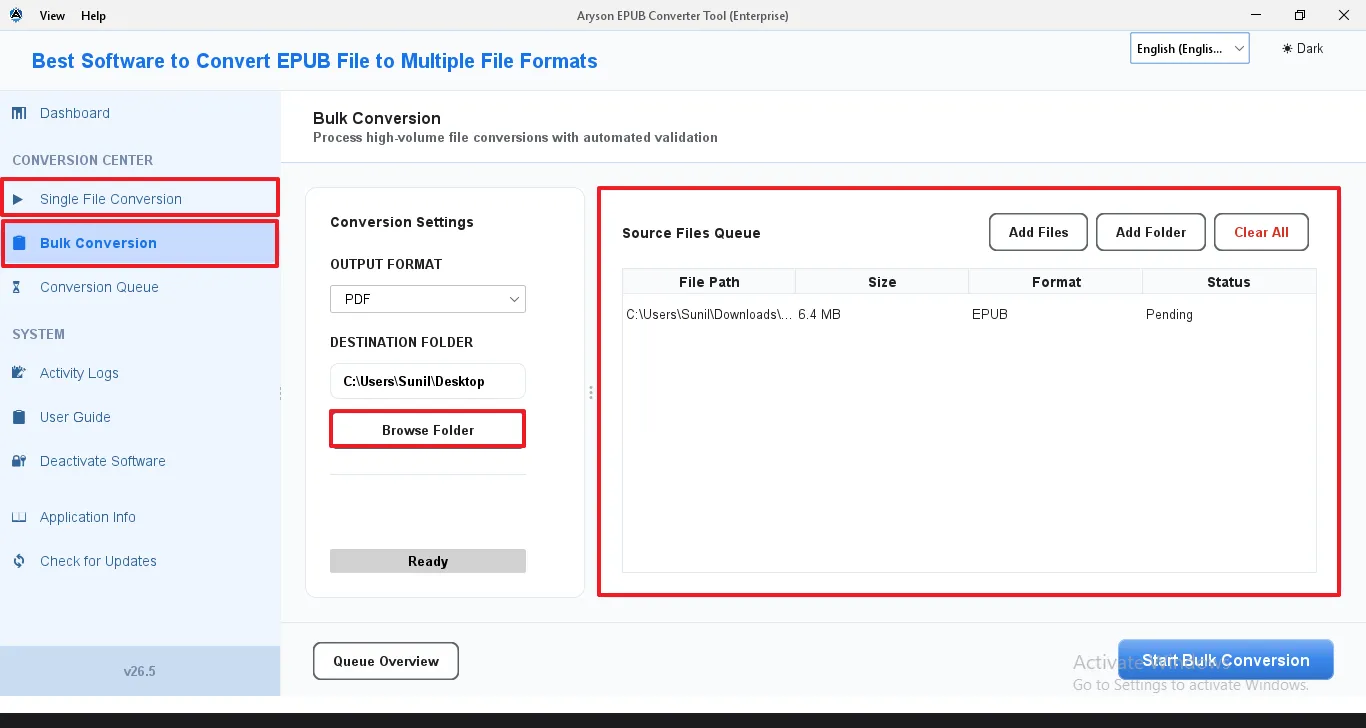Switch to Dark theme
Viewport: 1366px width, 728px height.
(x=1302, y=48)
